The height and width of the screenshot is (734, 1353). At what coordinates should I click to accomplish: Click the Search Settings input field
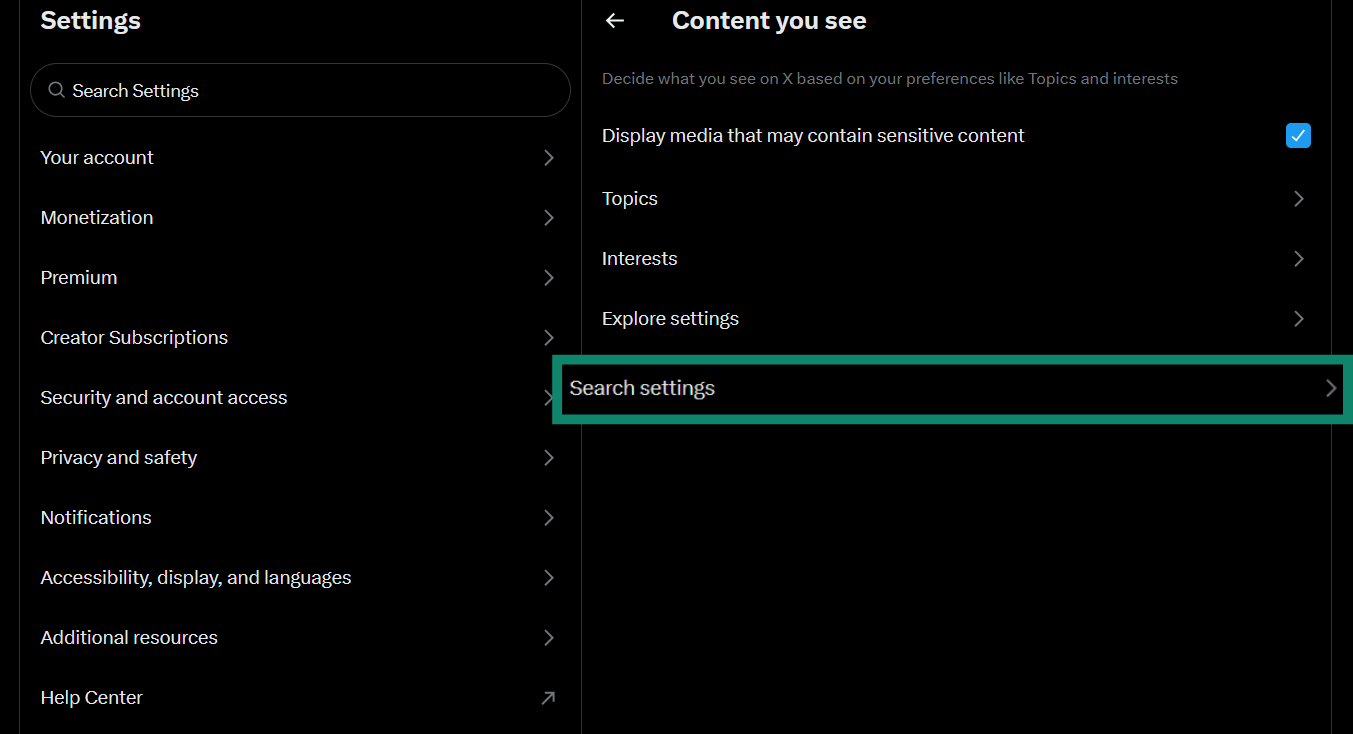tap(300, 89)
